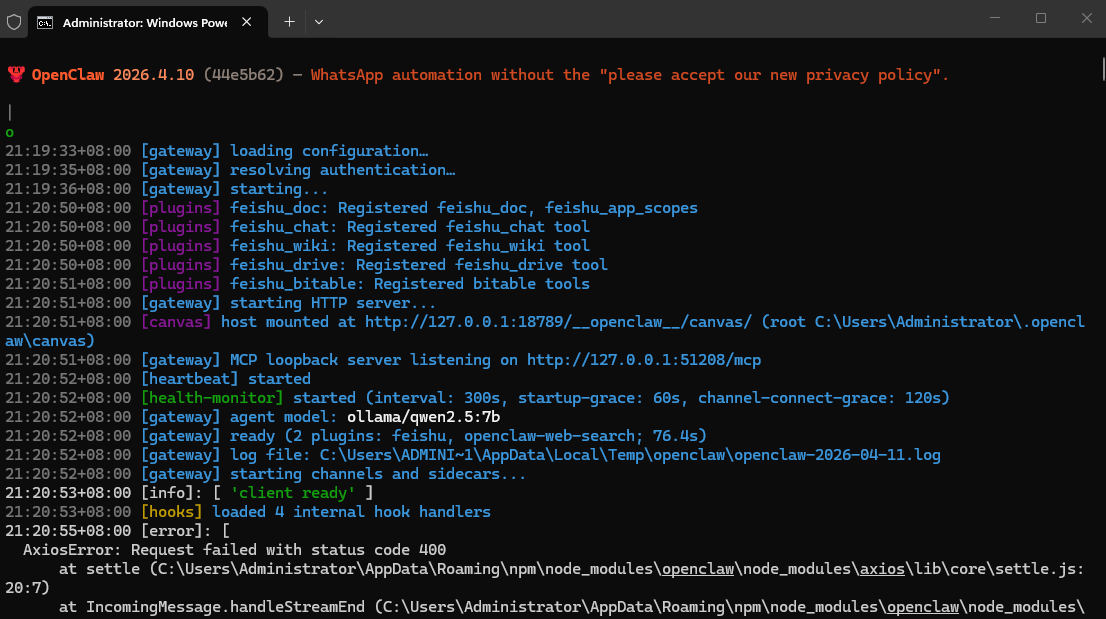Click the '[hooks]' tag
This screenshot has width=1106, height=619.
pyautogui.click(x=171, y=513)
